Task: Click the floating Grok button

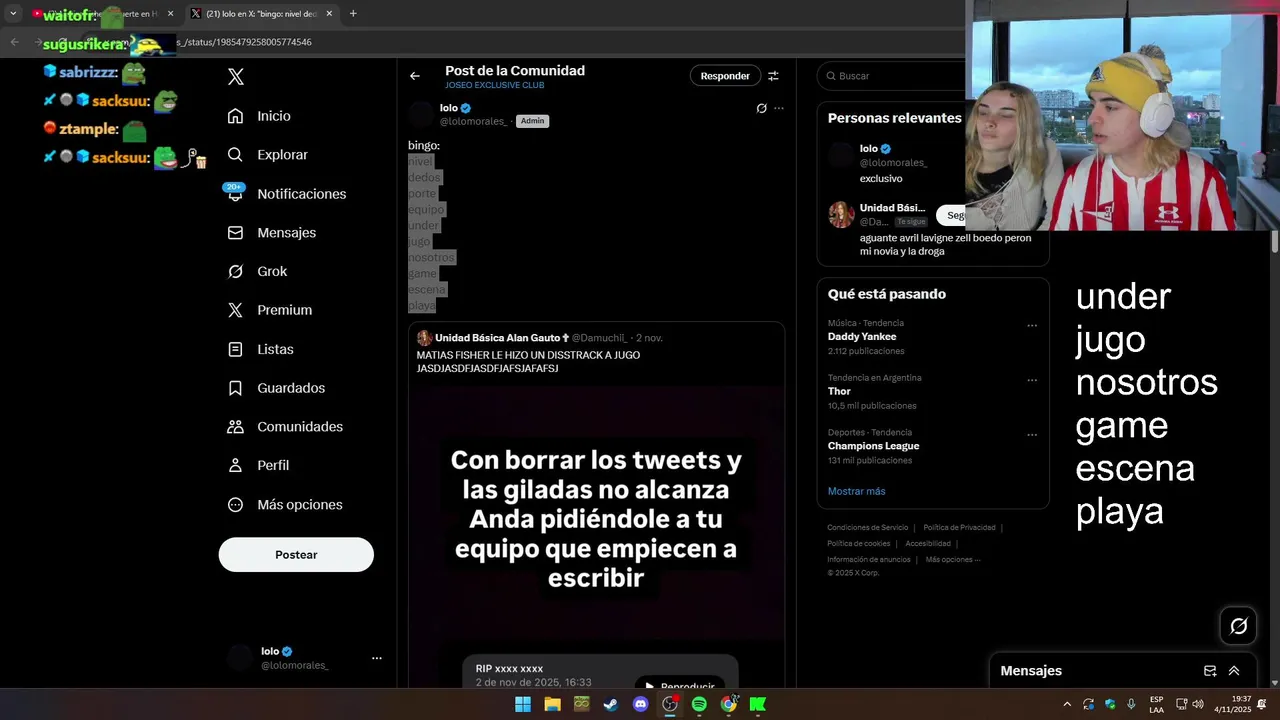Action: [1238, 626]
